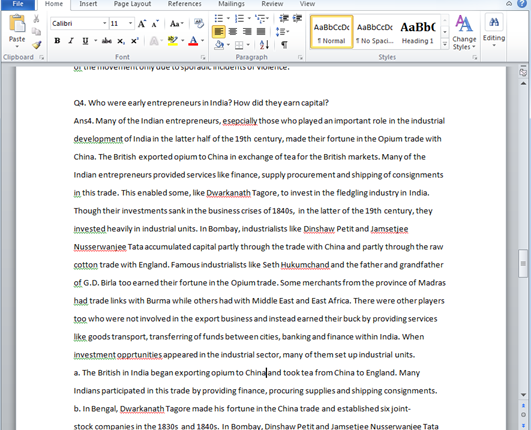This screenshot has height=430, width=531.
Task: Apply the red Font Color swatch
Action: coord(193,41)
